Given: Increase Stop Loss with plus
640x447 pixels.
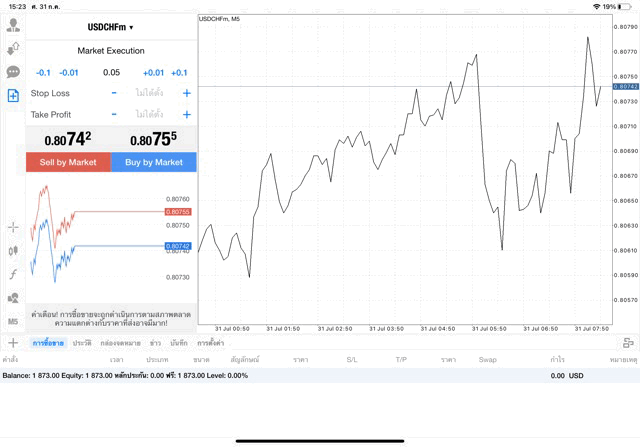Looking at the screenshot, I should coord(187,93).
